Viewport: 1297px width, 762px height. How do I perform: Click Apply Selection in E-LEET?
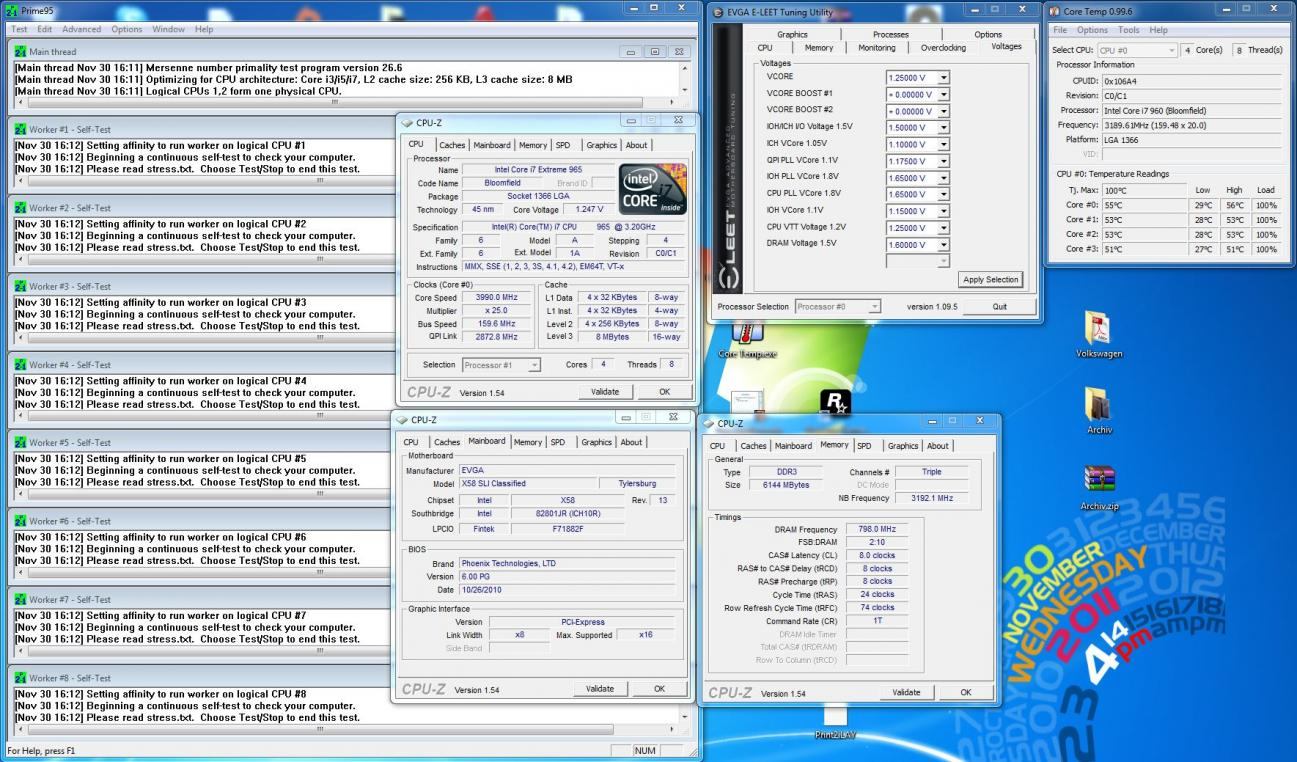tap(990, 279)
